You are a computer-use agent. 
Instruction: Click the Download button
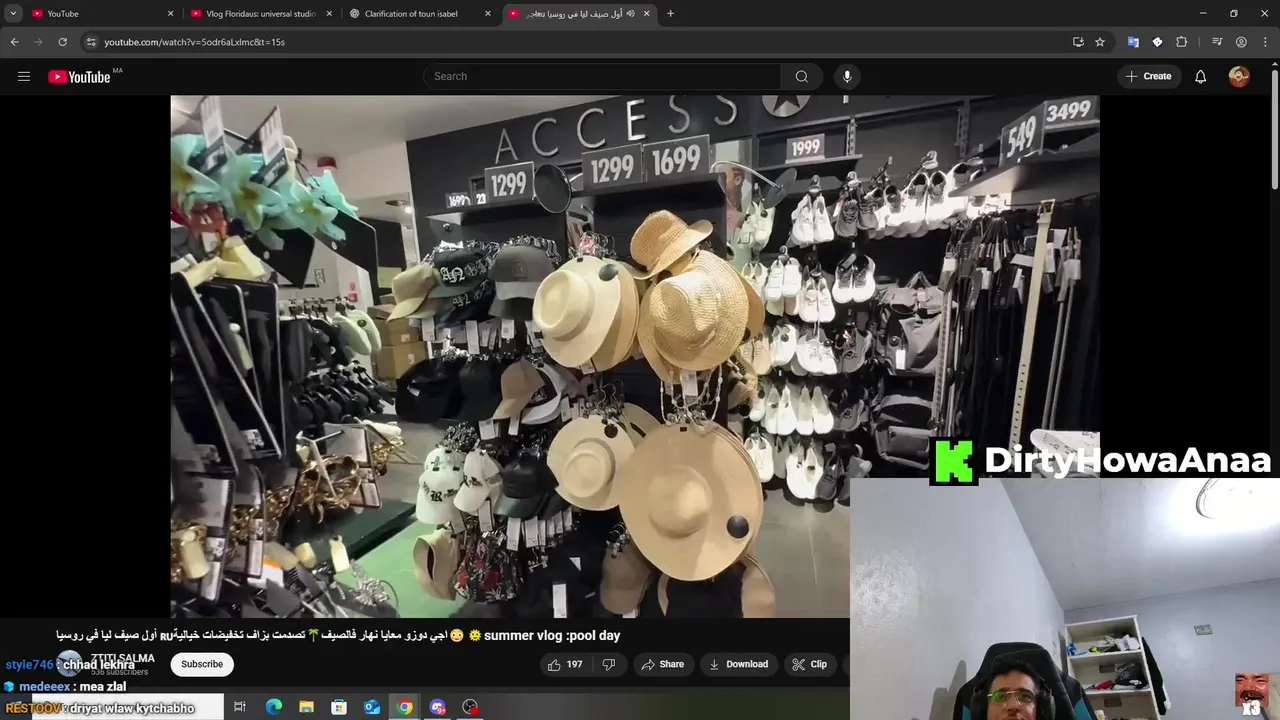tap(739, 664)
